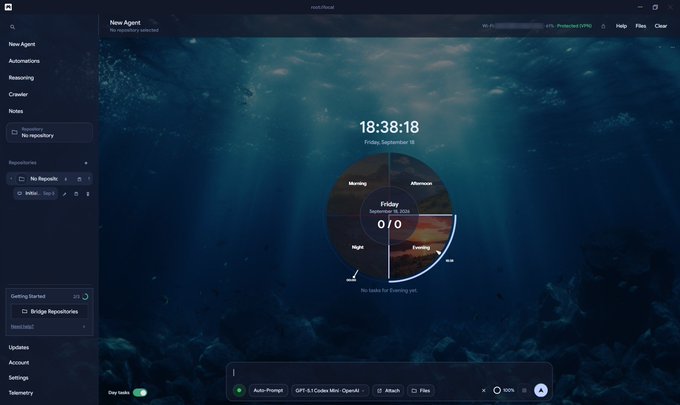Select the Night quadrant of day wheel
Viewport: 680px width, 405px height.
357,247
